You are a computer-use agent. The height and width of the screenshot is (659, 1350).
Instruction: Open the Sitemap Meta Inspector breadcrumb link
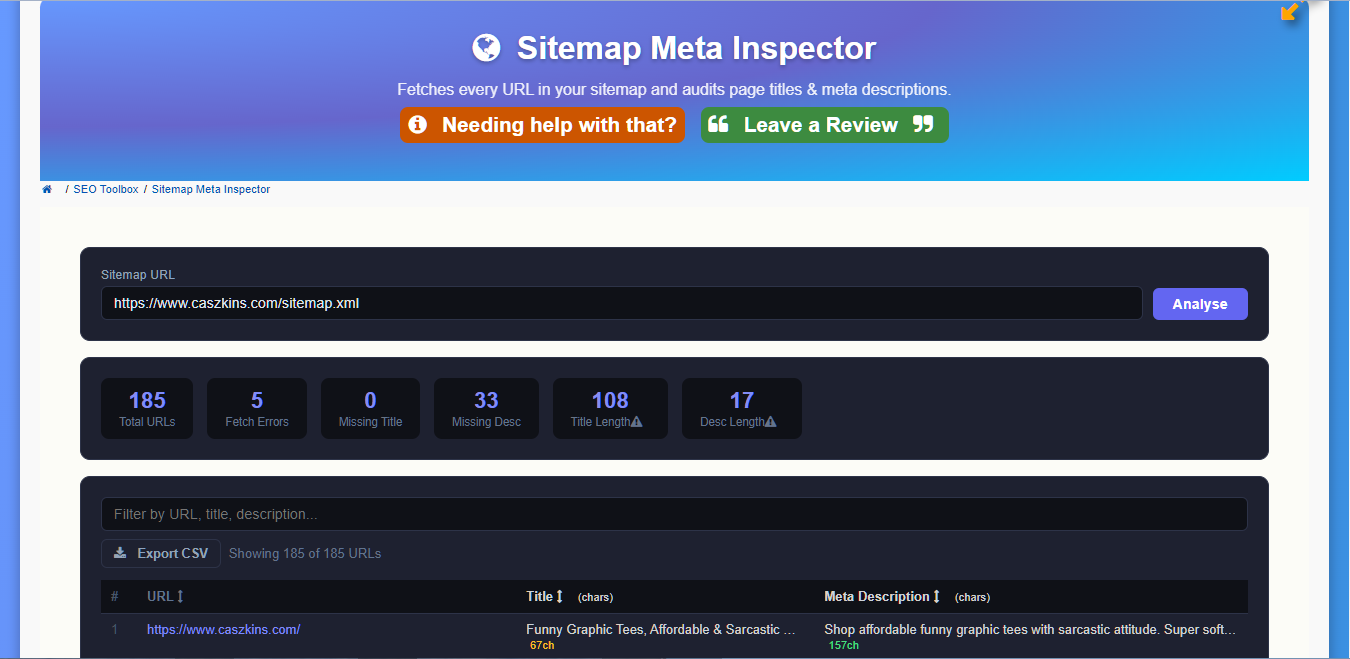click(x=211, y=189)
